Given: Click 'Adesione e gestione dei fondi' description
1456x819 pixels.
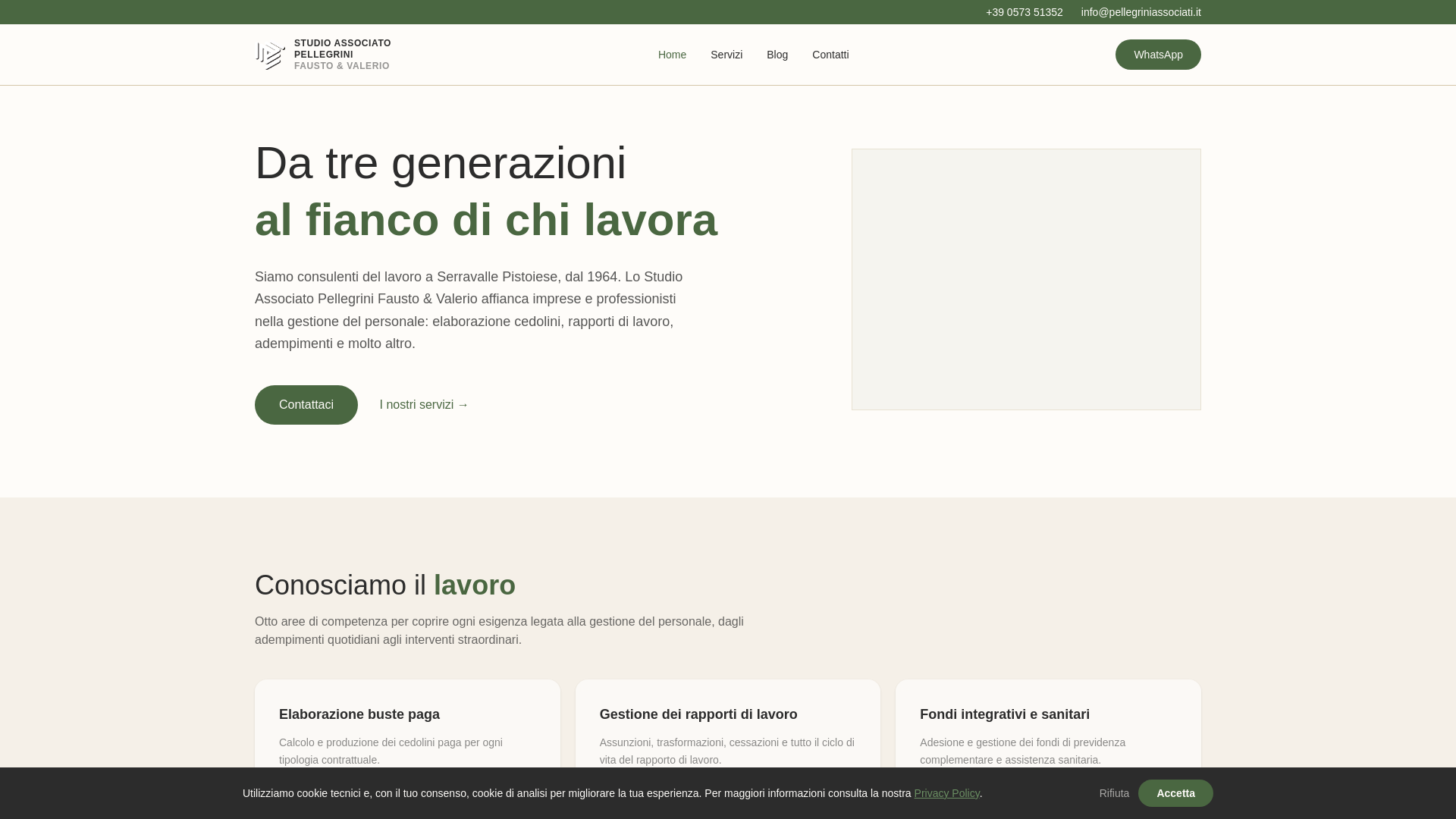Looking at the screenshot, I should [x=1022, y=751].
